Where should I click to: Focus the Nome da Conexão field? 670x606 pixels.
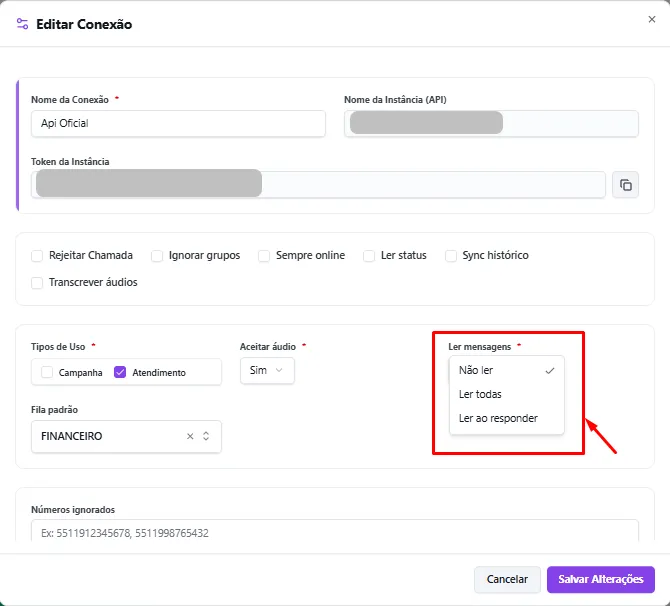click(178, 124)
